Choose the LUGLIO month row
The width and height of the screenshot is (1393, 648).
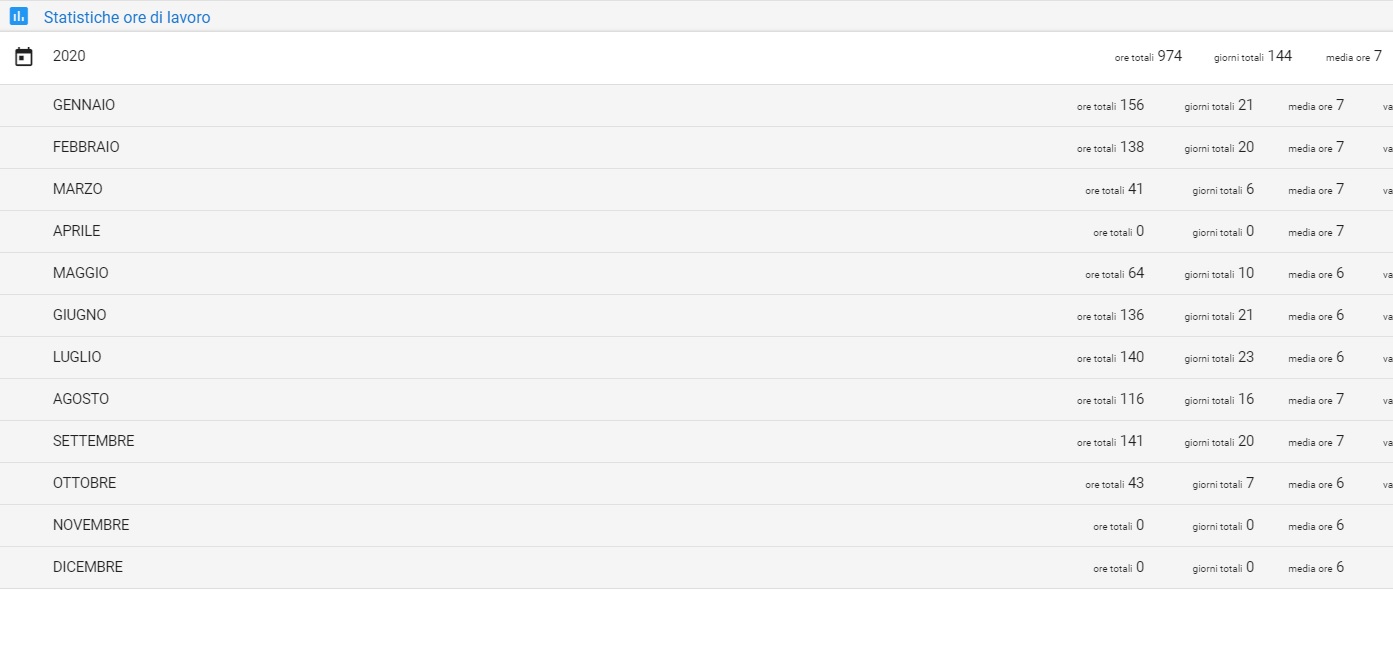pos(77,357)
